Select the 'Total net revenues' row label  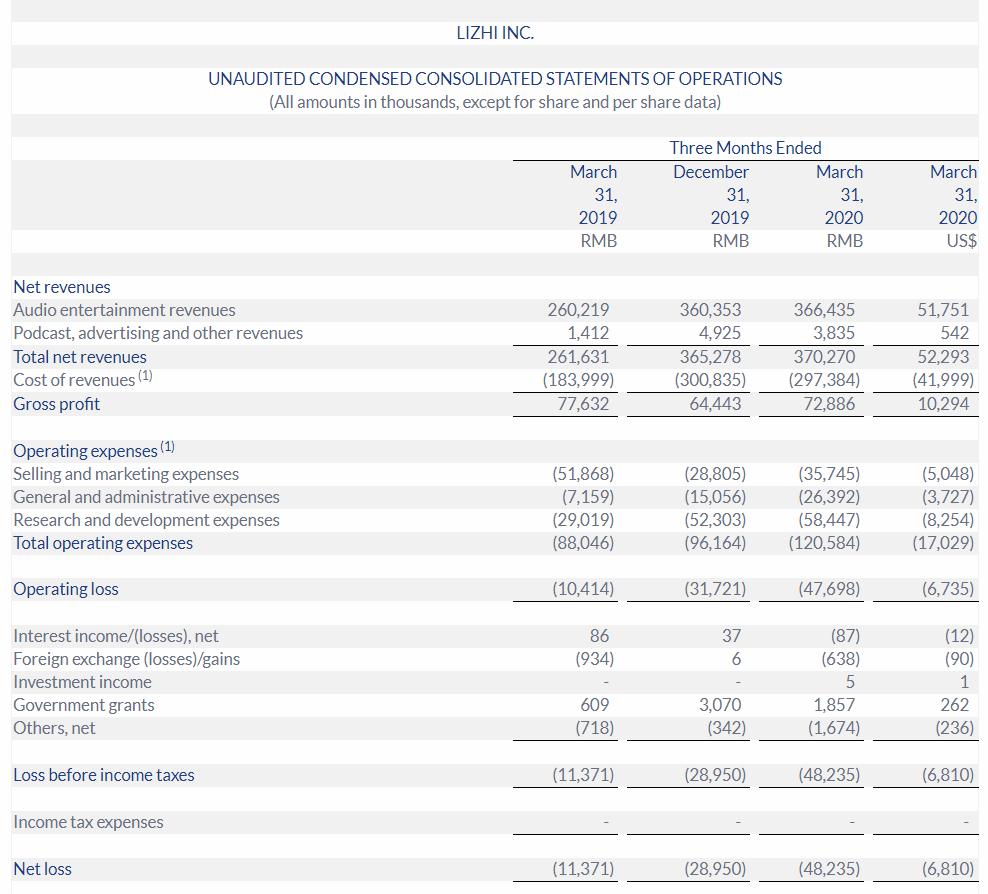pos(80,357)
